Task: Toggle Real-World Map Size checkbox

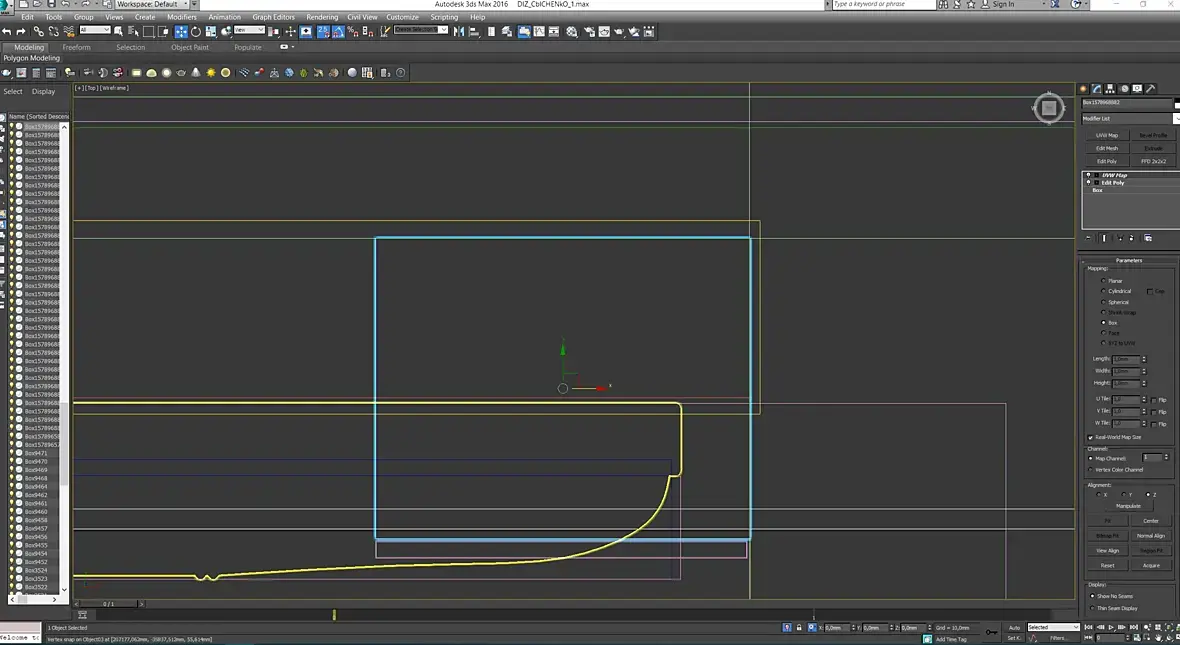Action: tap(1090, 437)
